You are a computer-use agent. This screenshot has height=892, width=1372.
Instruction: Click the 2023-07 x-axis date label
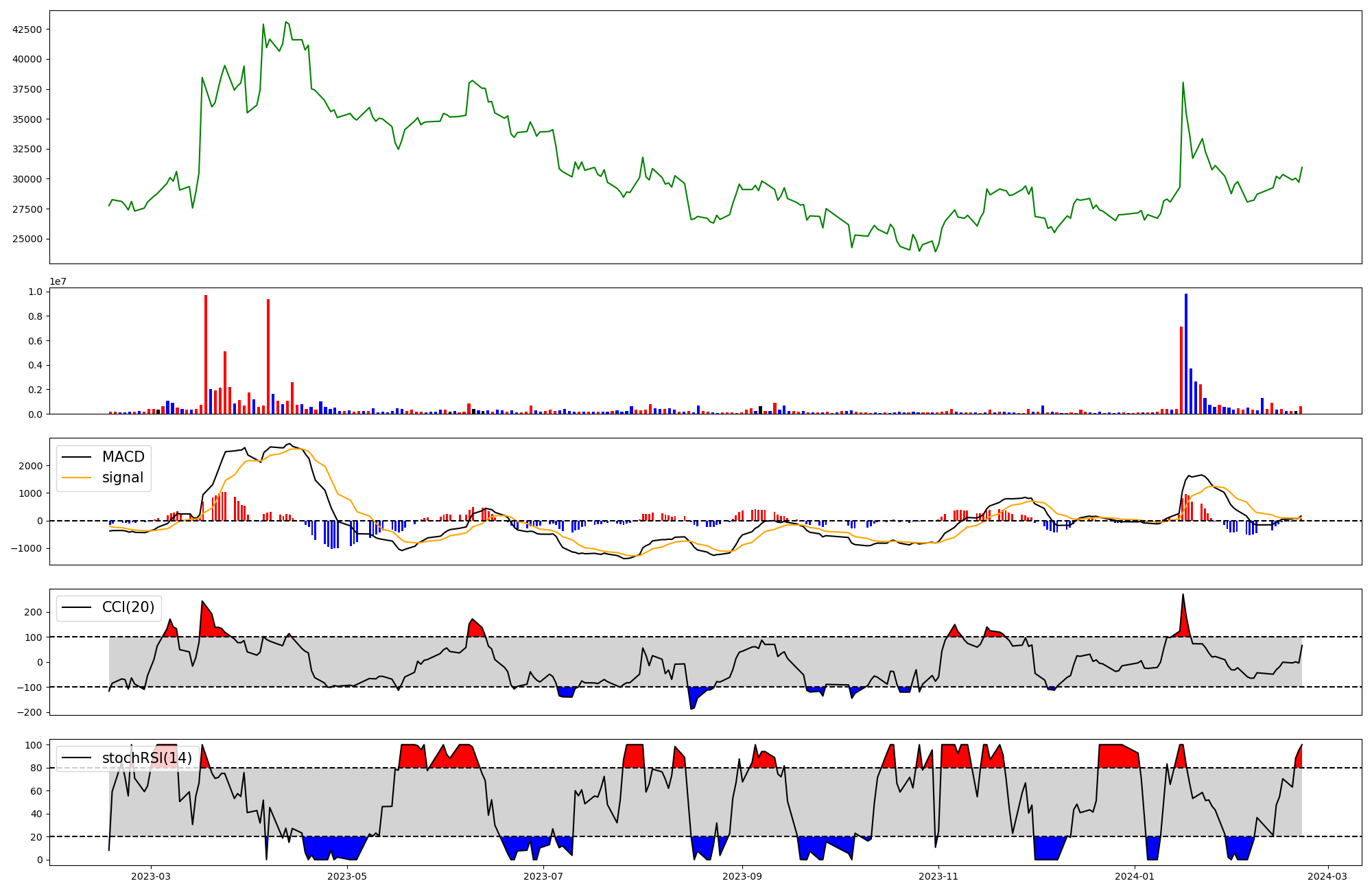pyautogui.click(x=544, y=876)
